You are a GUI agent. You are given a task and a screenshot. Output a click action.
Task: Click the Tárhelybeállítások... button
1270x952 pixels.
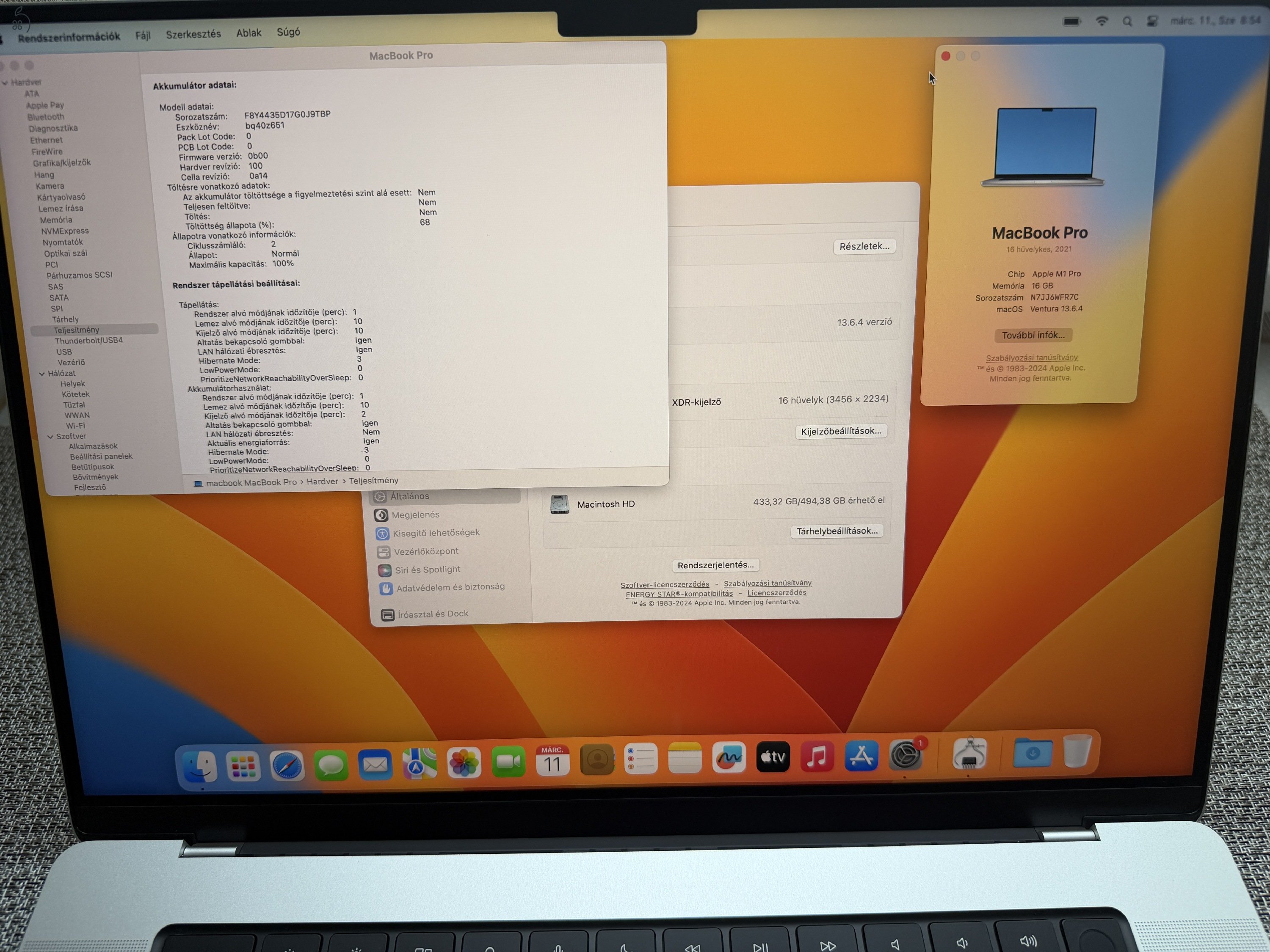(837, 531)
